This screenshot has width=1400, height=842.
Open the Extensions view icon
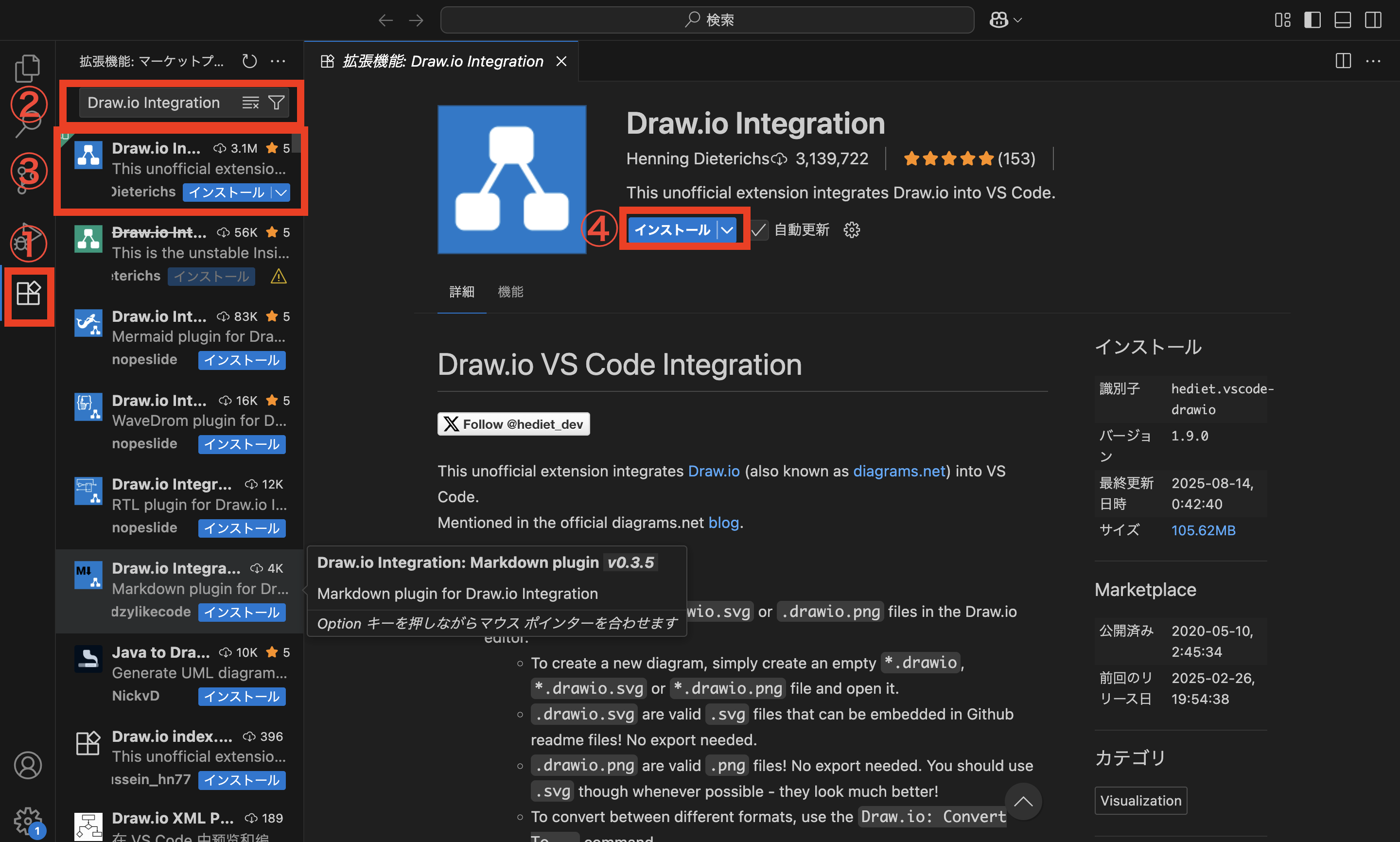pyautogui.click(x=28, y=293)
